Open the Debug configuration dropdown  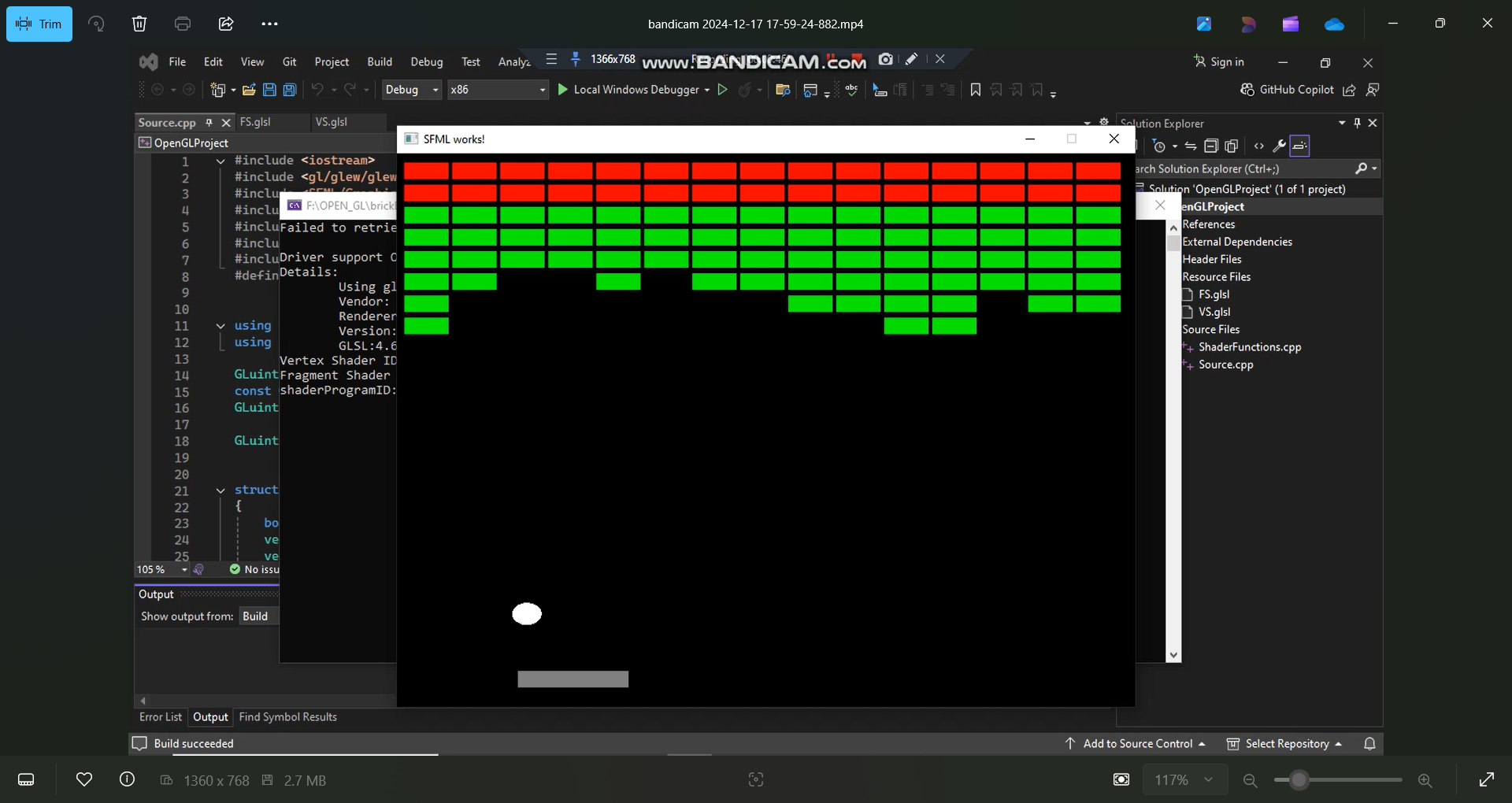pos(411,90)
